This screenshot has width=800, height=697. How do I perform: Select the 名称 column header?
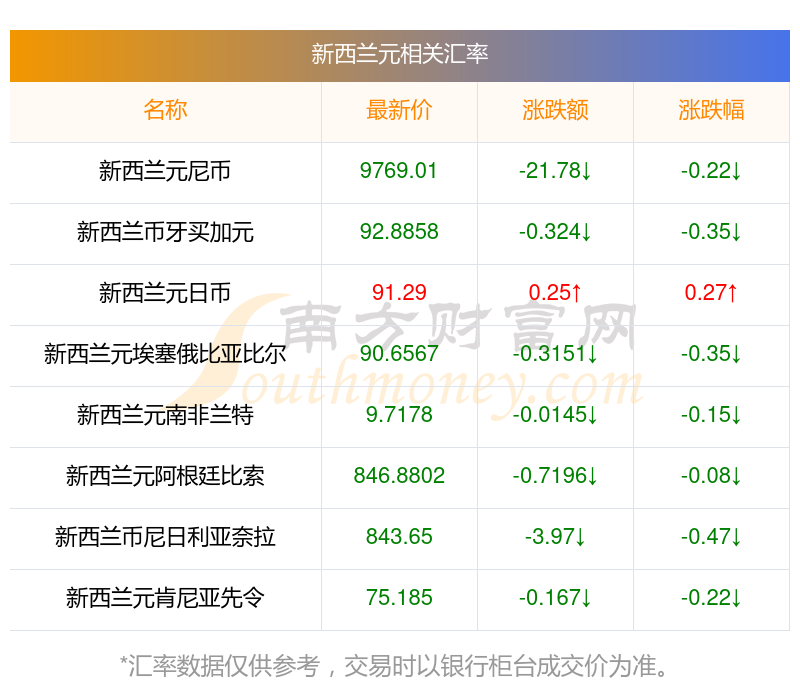[165, 110]
